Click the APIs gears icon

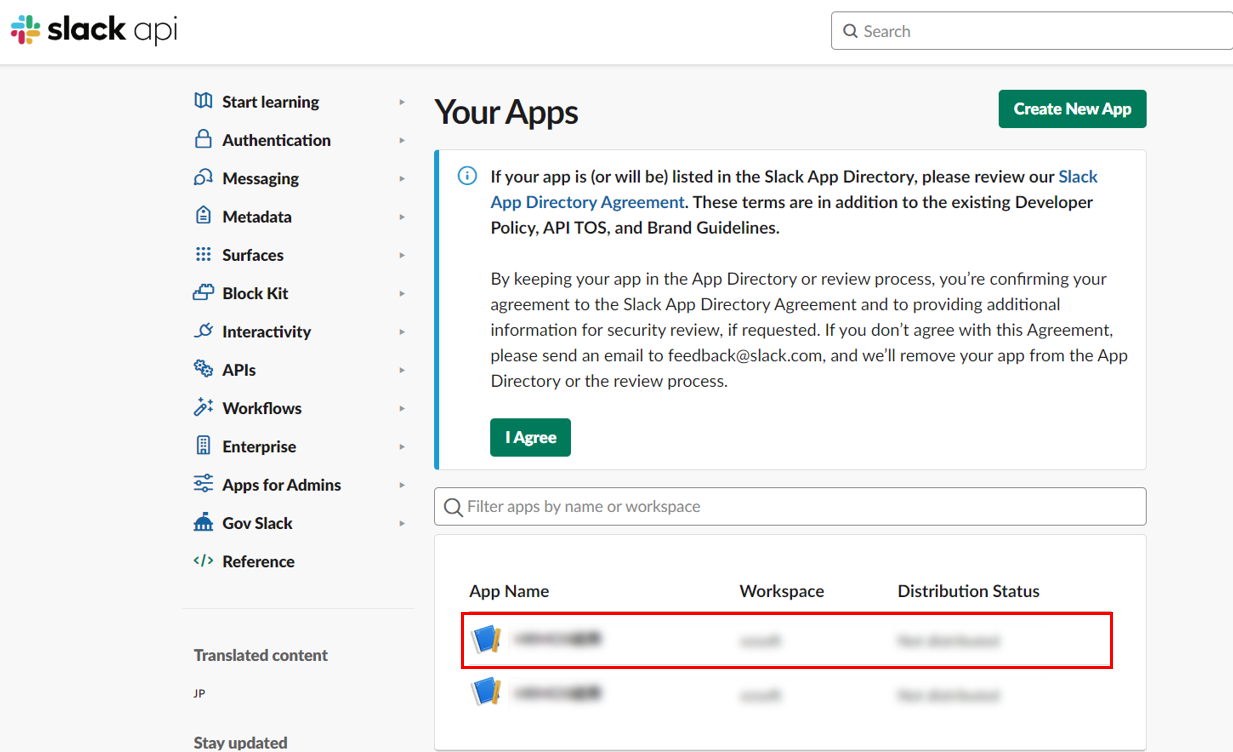pos(203,369)
